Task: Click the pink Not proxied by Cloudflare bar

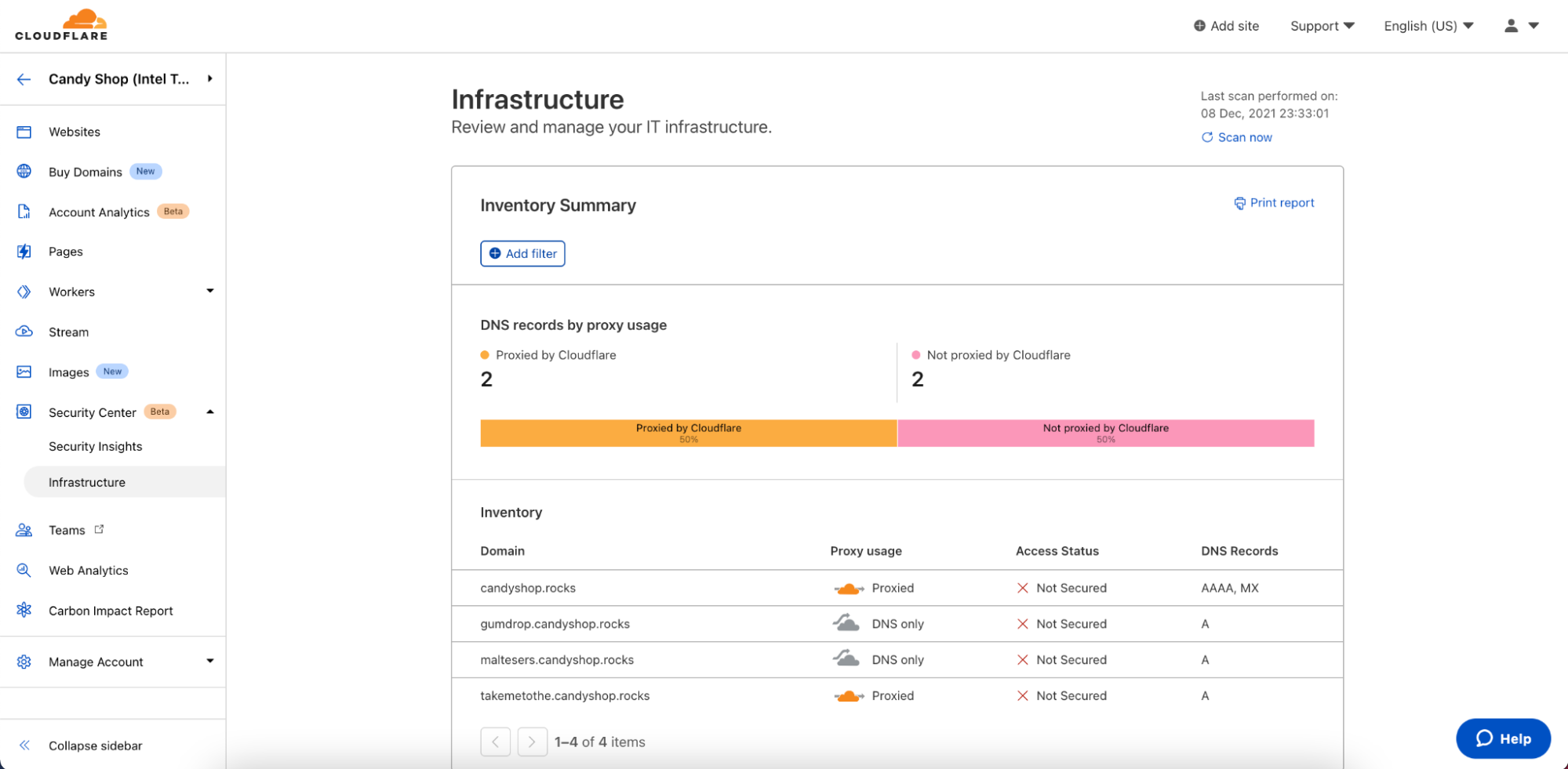Action: tap(1106, 433)
